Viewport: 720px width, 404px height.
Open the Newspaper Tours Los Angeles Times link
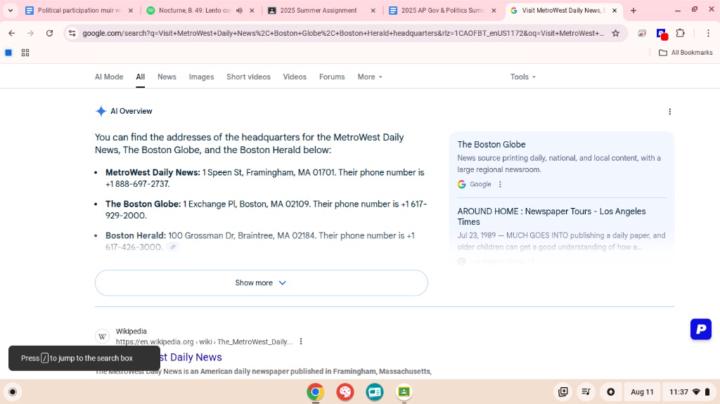pyautogui.click(x=551, y=216)
